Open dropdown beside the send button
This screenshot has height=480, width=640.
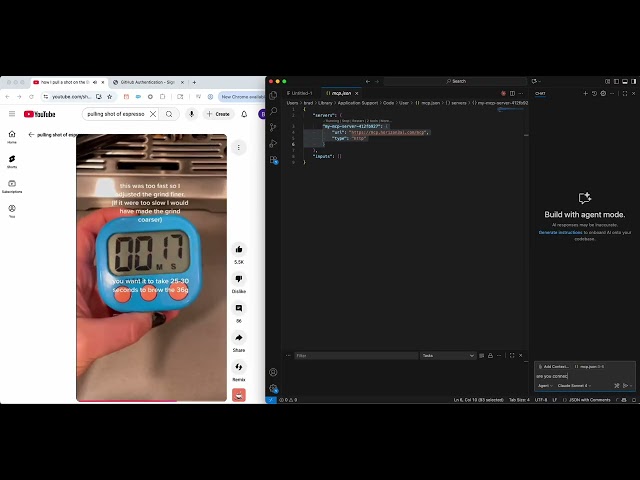pos(631,386)
